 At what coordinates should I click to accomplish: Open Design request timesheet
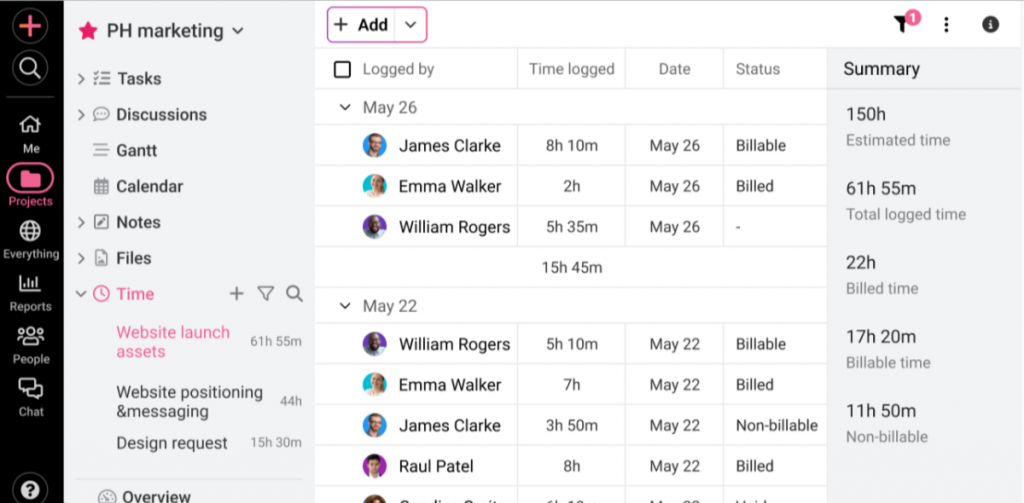point(172,443)
